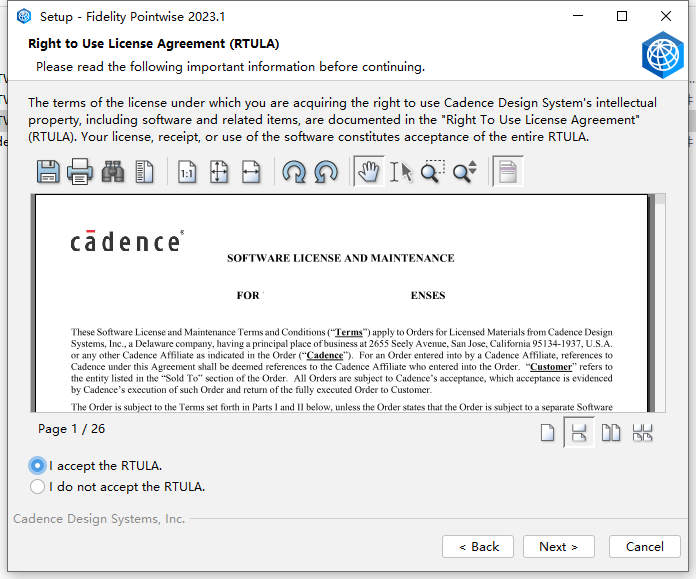Switch to continuous facing pages view
This screenshot has height=579, width=696.
[642, 432]
